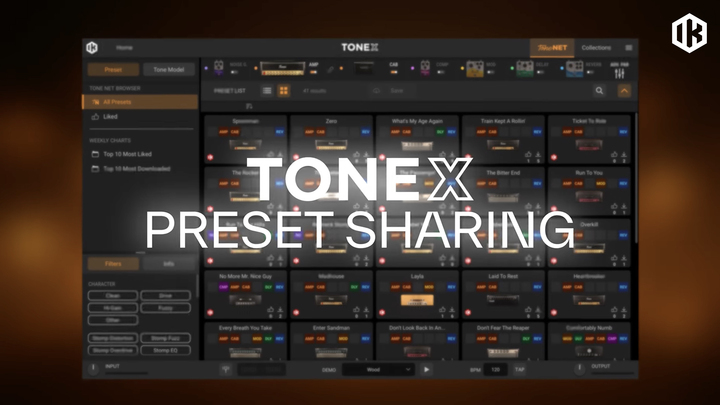The width and height of the screenshot is (720, 405).
Task: Click the tuner icon in bottom bar
Action: coord(226,369)
